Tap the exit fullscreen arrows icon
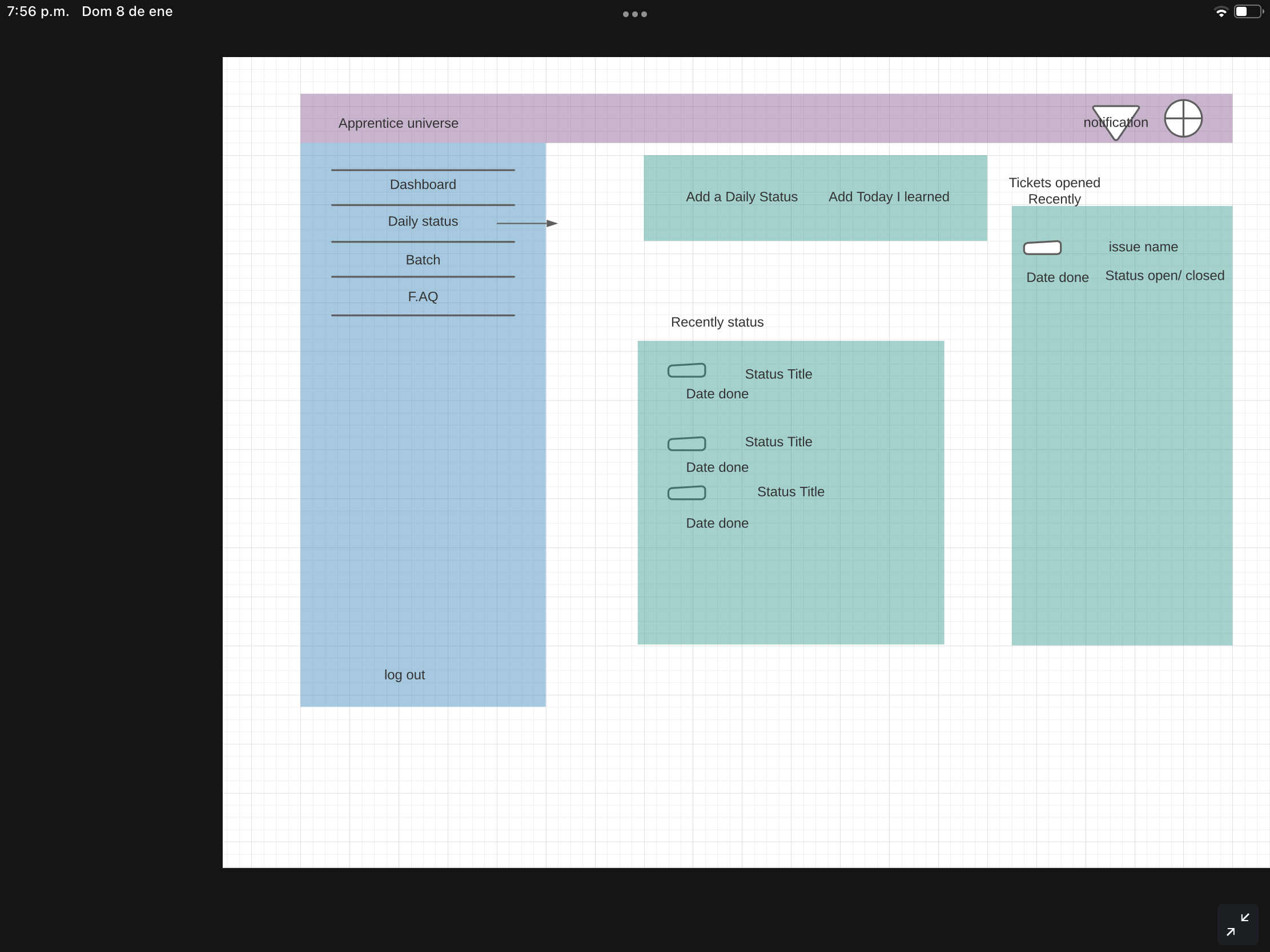The image size is (1270, 952). (x=1237, y=925)
